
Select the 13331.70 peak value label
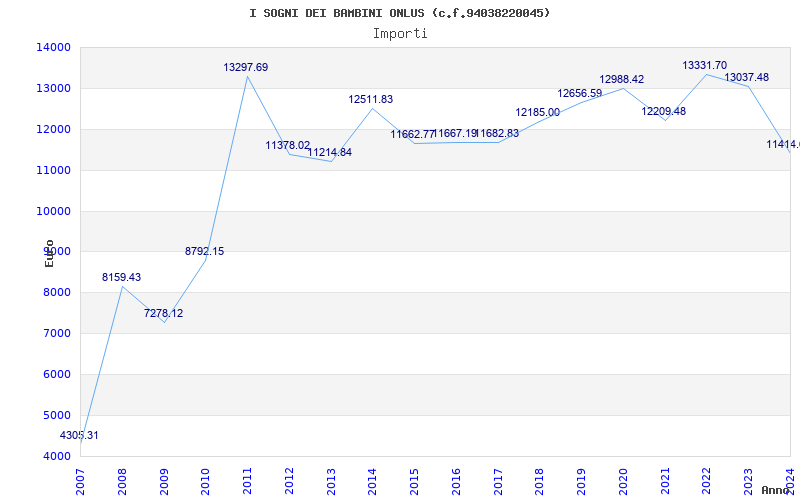[x=705, y=65]
